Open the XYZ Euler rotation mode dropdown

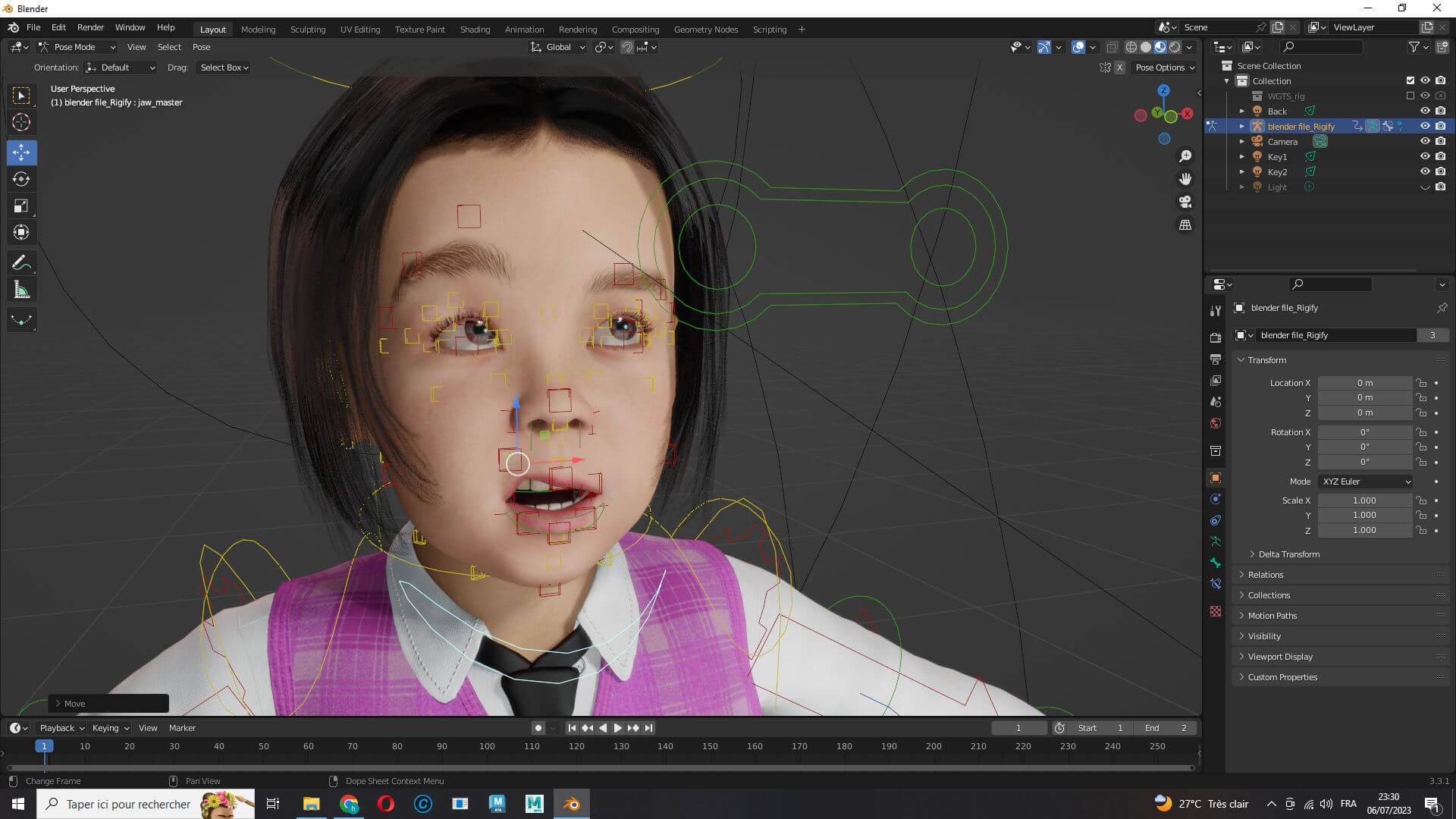(x=1365, y=482)
